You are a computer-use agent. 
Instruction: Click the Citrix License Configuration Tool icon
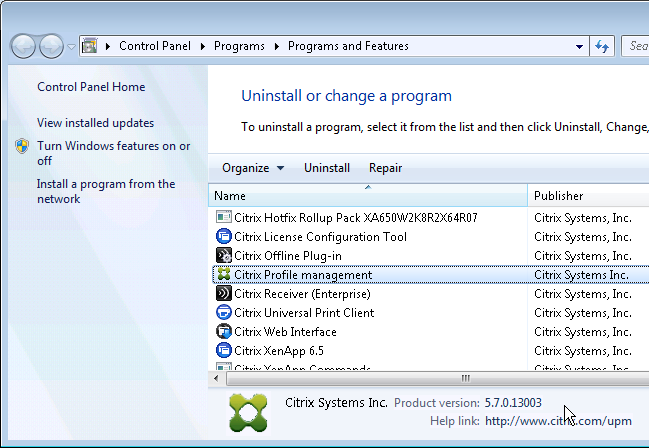pyautogui.click(x=224, y=236)
